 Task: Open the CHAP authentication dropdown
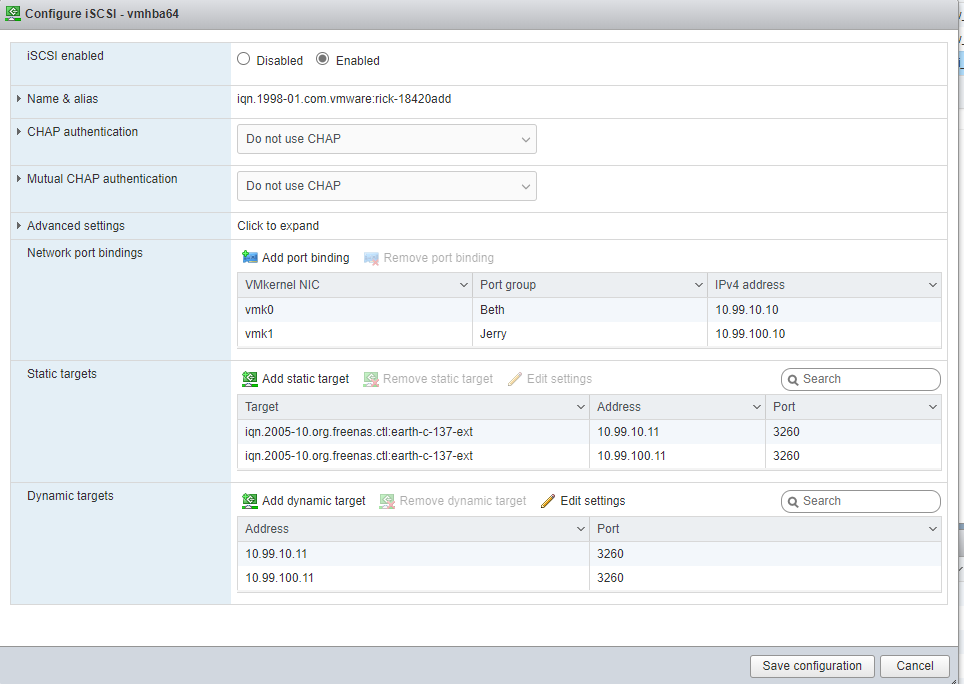387,139
